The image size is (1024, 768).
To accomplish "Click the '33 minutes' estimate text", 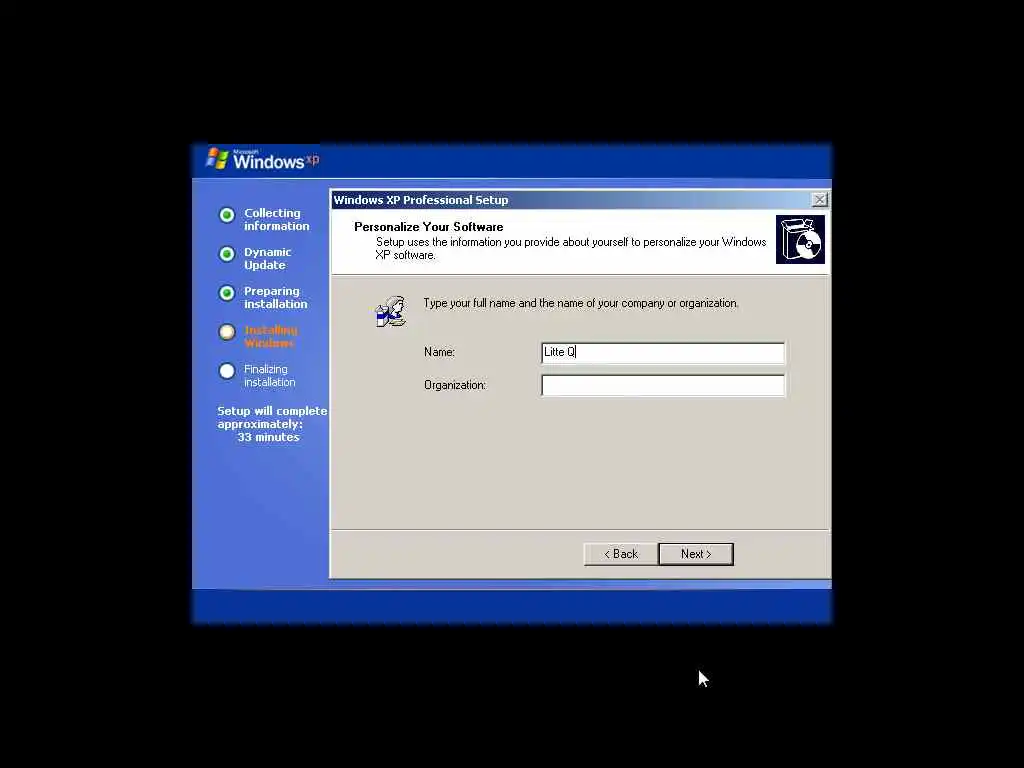I will 268,437.
